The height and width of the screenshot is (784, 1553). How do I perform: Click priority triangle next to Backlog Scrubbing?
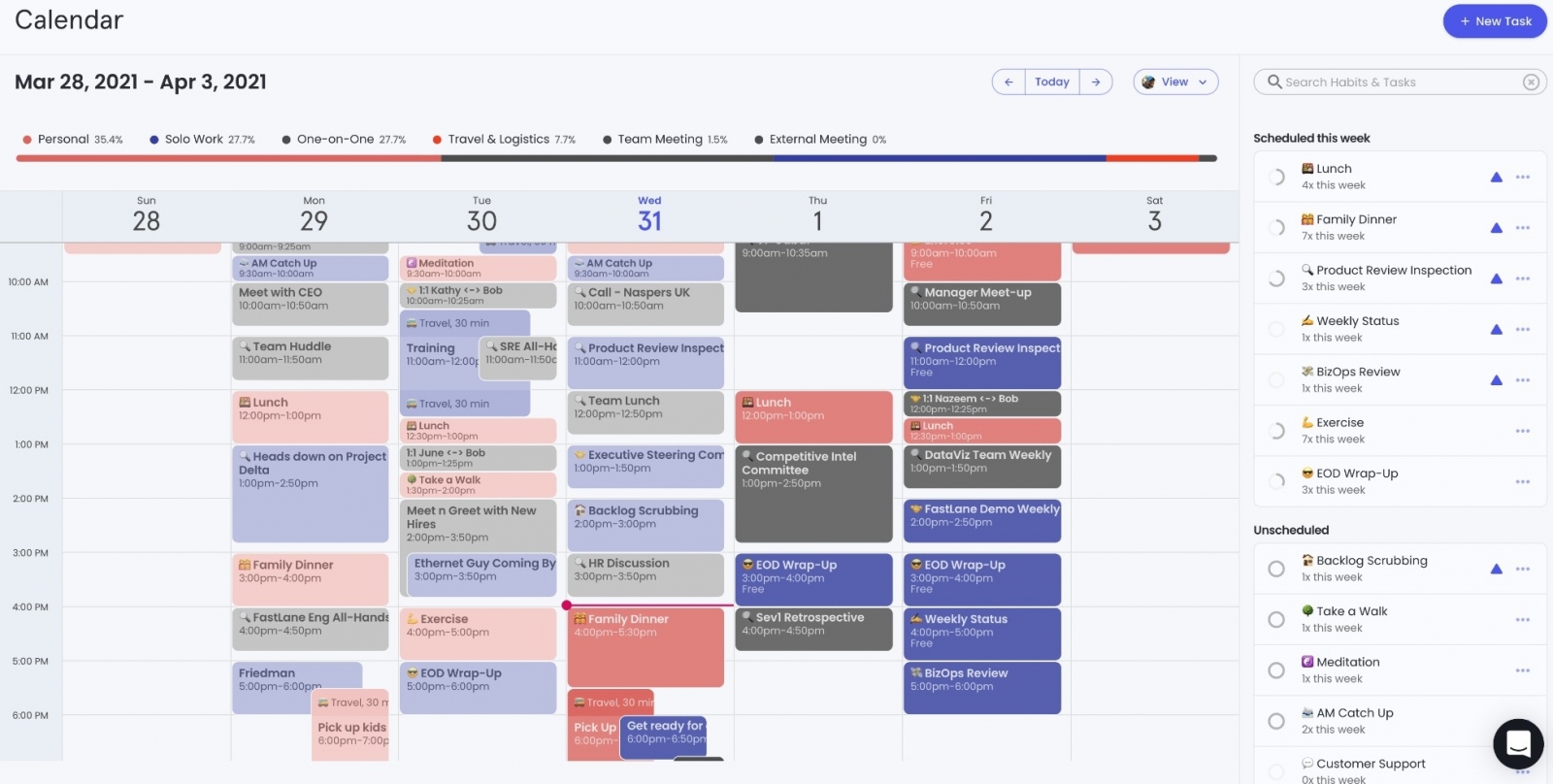tap(1496, 570)
